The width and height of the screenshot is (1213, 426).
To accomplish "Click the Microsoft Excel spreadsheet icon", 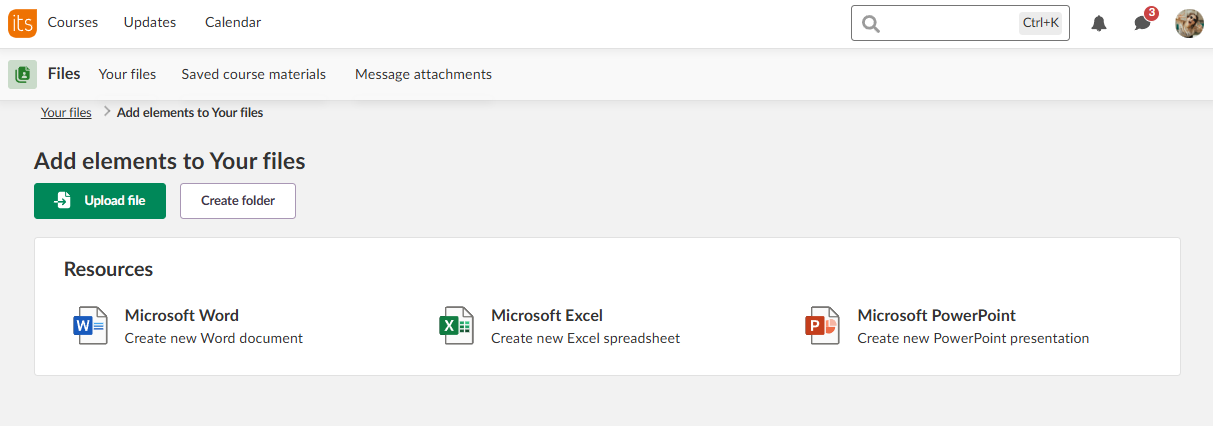I will click(x=456, y=326).
